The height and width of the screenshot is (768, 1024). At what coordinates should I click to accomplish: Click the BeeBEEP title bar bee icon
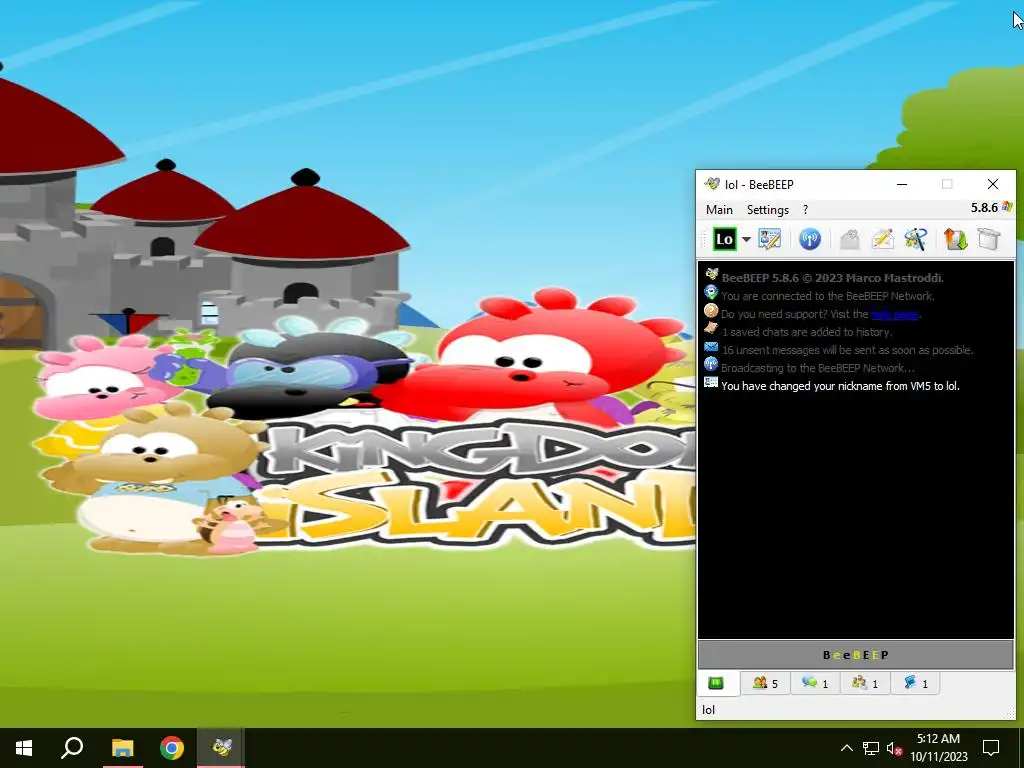point(711,184)
